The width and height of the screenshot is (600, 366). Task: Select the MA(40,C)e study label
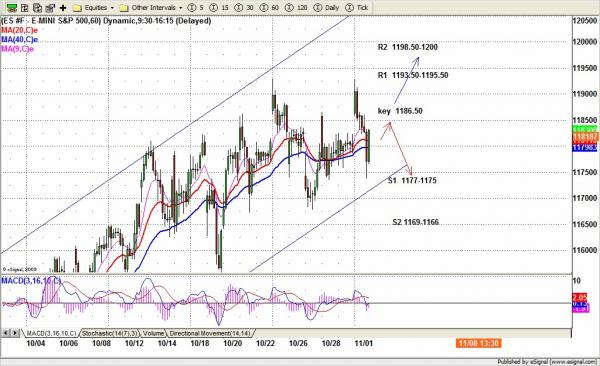[x=20, y=39]
